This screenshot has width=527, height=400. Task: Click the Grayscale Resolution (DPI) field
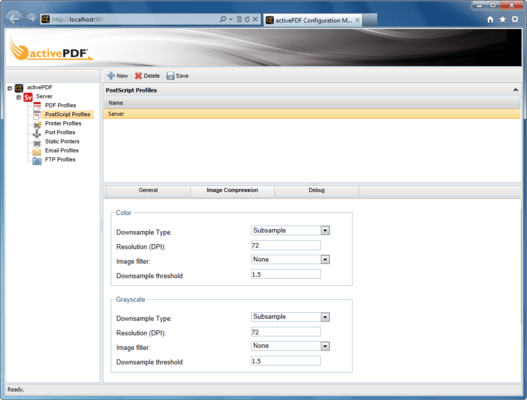(286, 332)
